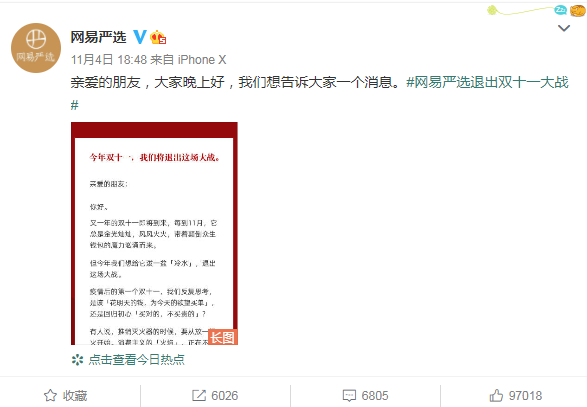
Task: Click the pinwheel icon beside 点击查看今日热点
Action: 77,360
